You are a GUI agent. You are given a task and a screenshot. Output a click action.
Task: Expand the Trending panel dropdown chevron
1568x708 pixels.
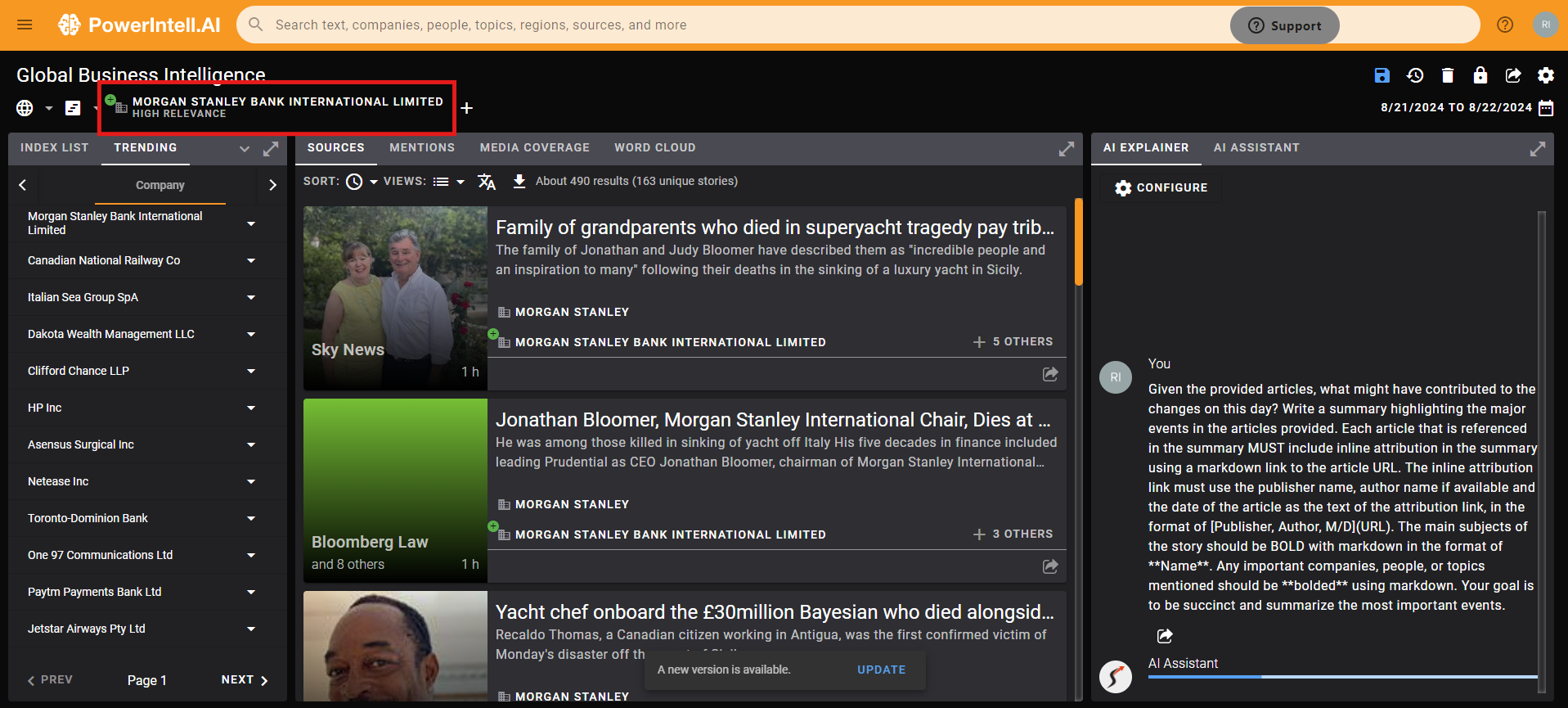click(244, 149)
